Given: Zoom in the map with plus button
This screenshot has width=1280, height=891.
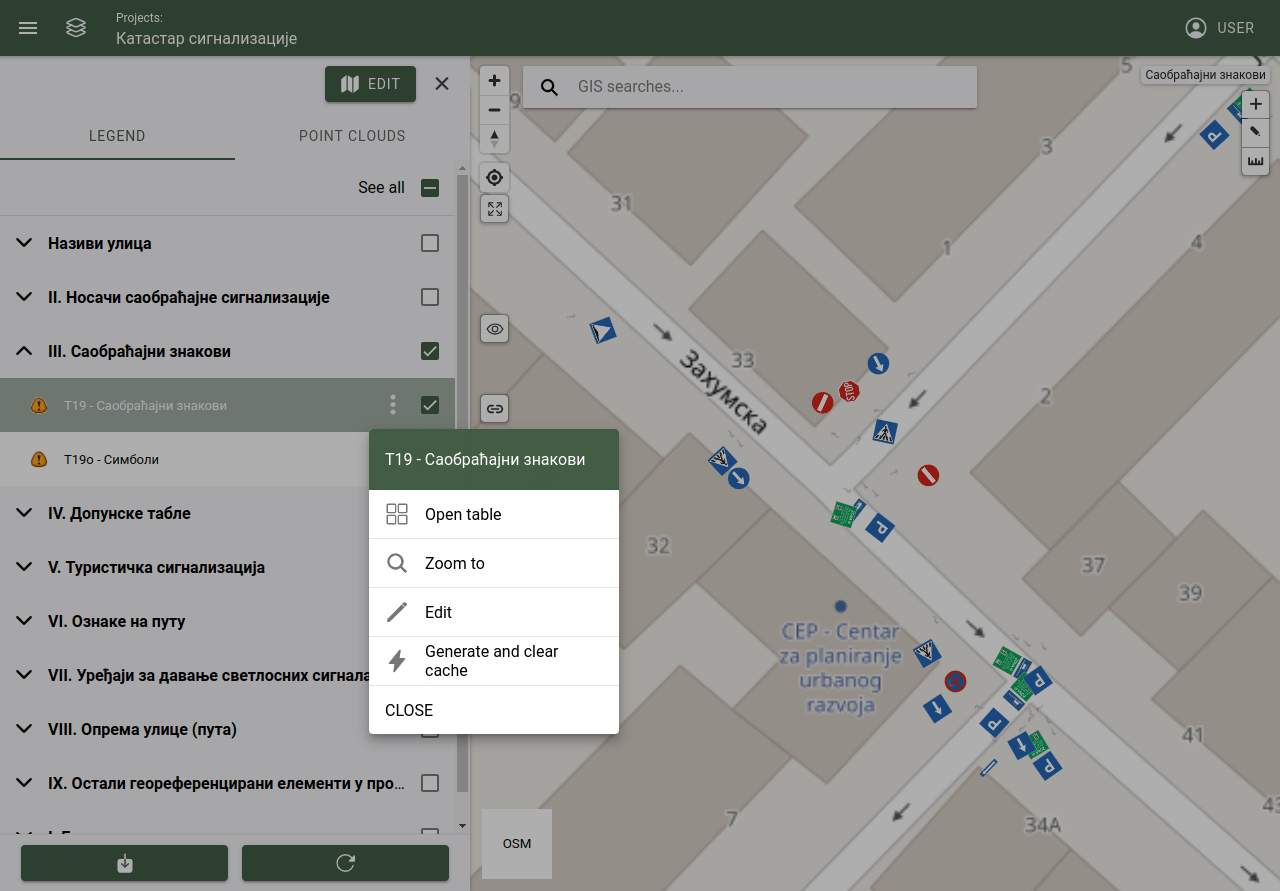Looking at the screenshot, I should pyautogui.click(x=494, y=81).
